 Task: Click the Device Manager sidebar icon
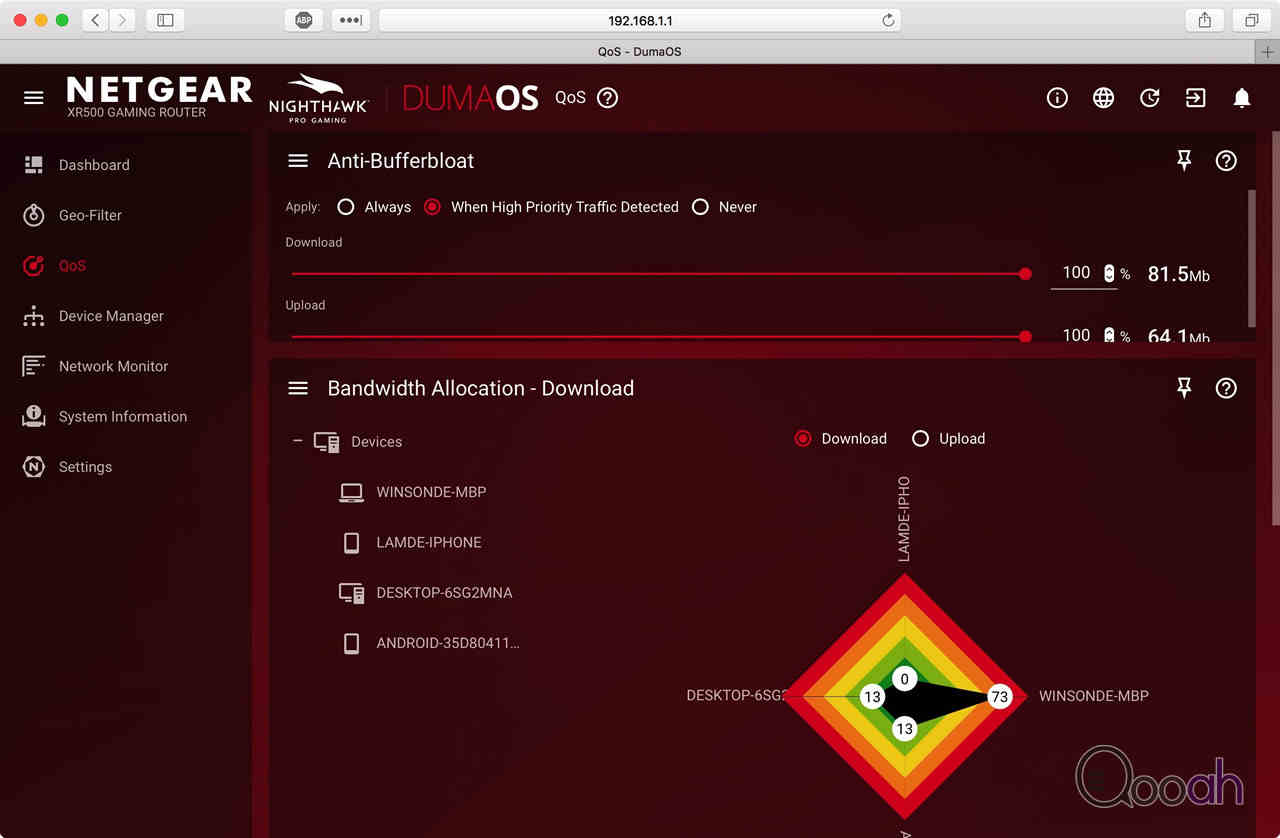pos(34,316)
